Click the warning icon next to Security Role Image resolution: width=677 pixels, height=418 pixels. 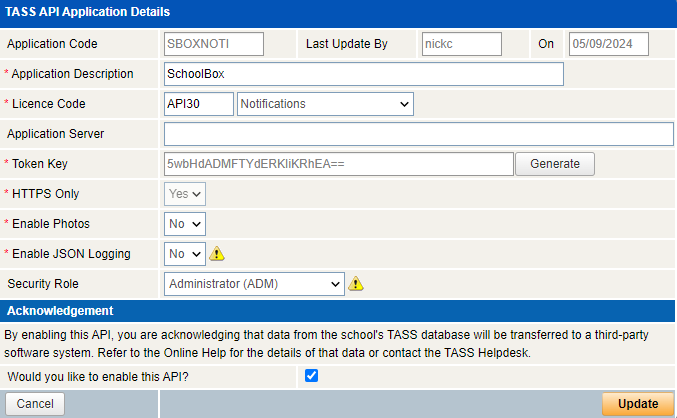pos(356,284)
